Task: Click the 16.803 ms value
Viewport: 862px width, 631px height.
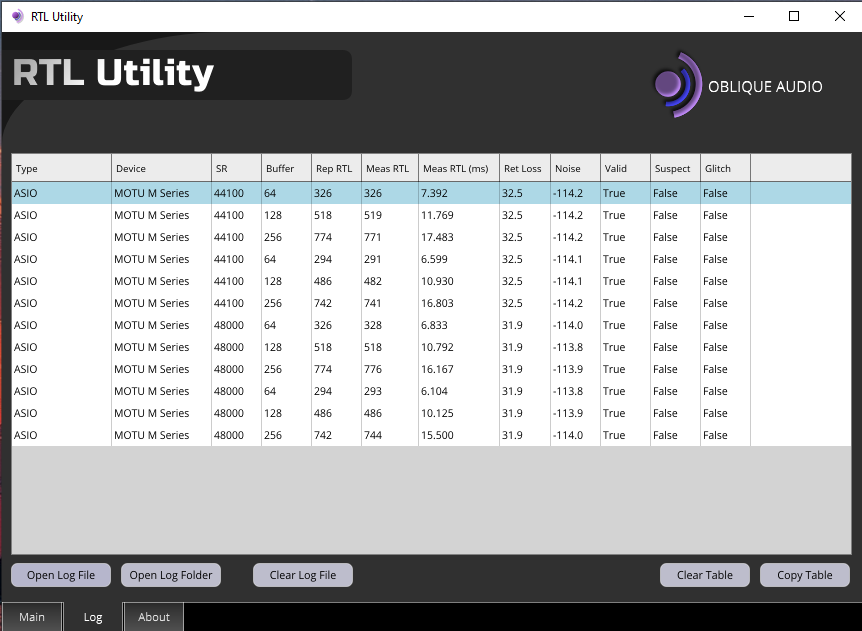Action: [437, 303]
